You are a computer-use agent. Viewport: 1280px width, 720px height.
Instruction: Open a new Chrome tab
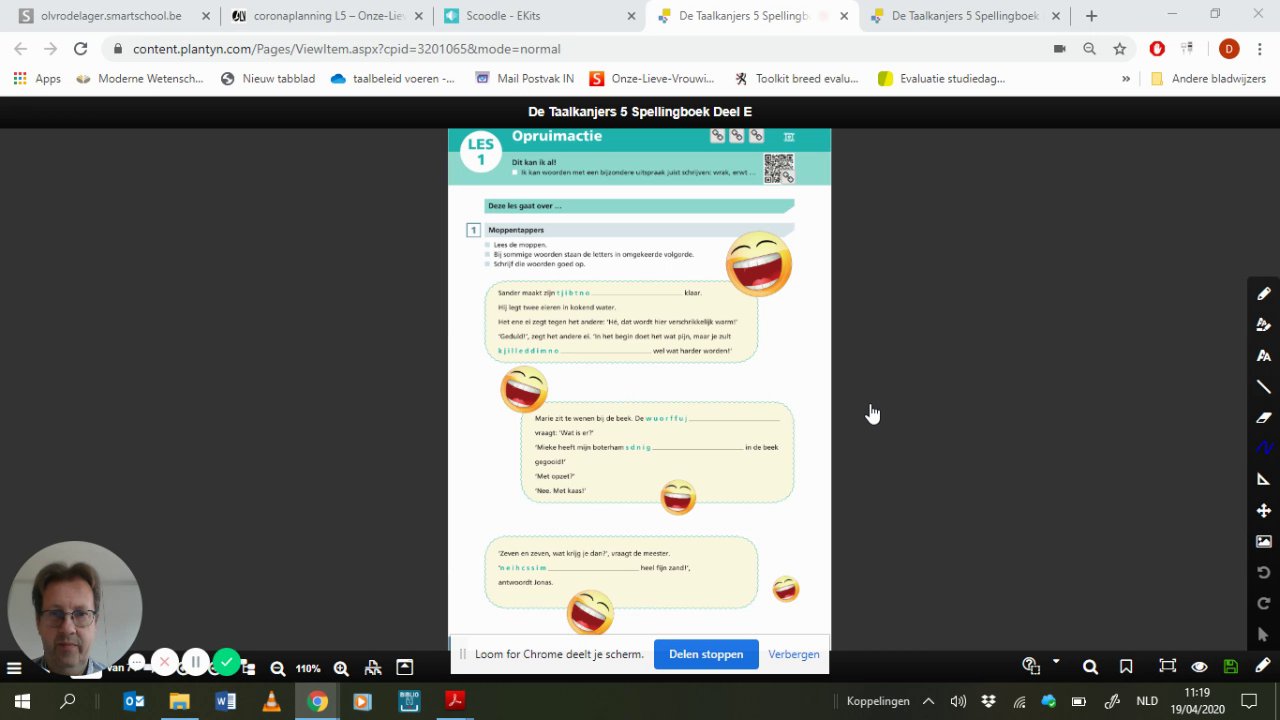pos(1091,16)
